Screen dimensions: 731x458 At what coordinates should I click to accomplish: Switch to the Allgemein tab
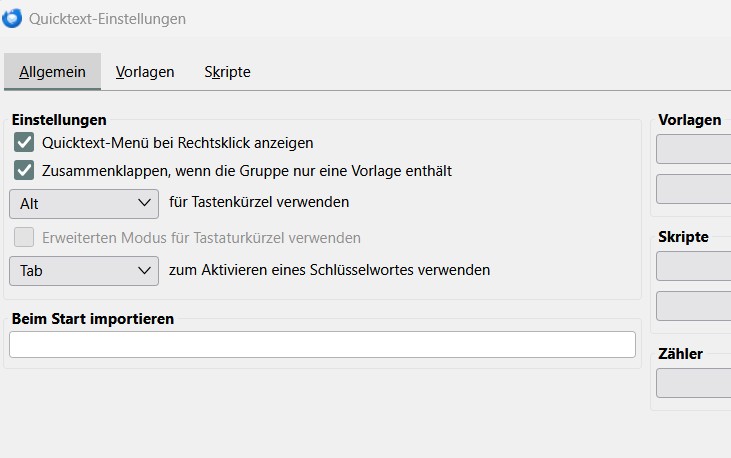pos(52,72)
